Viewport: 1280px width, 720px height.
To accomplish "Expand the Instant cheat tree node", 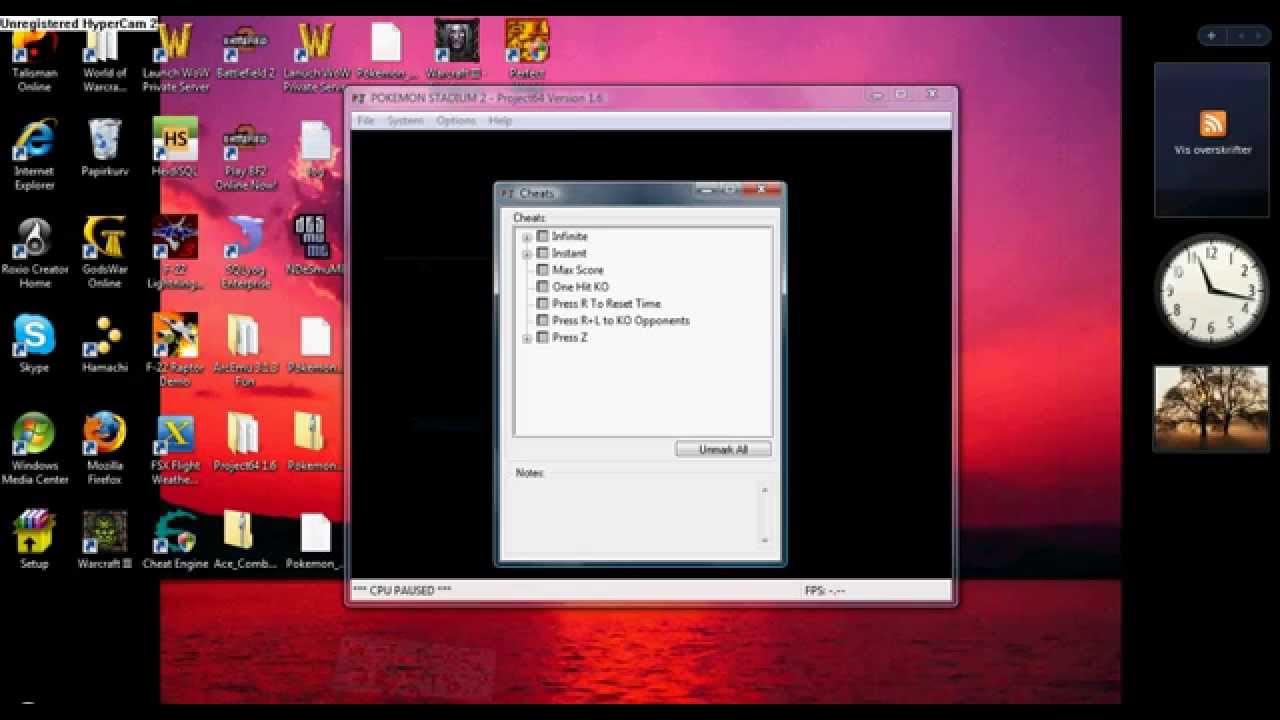I will 527,254.
